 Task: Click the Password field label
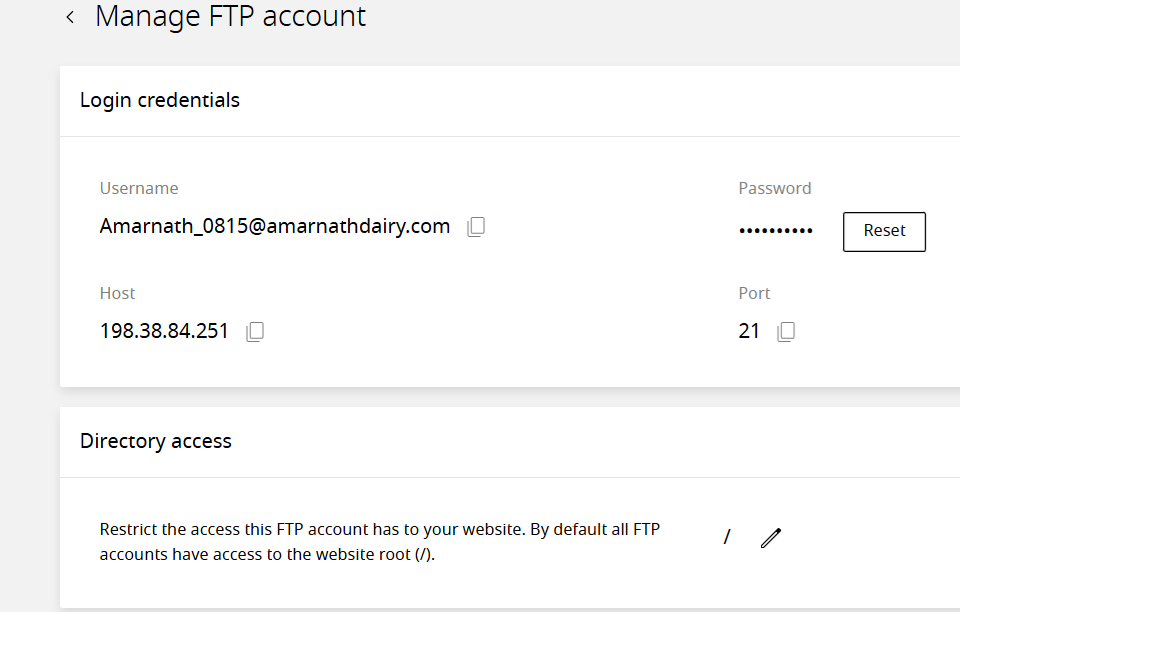pos(775,188)
